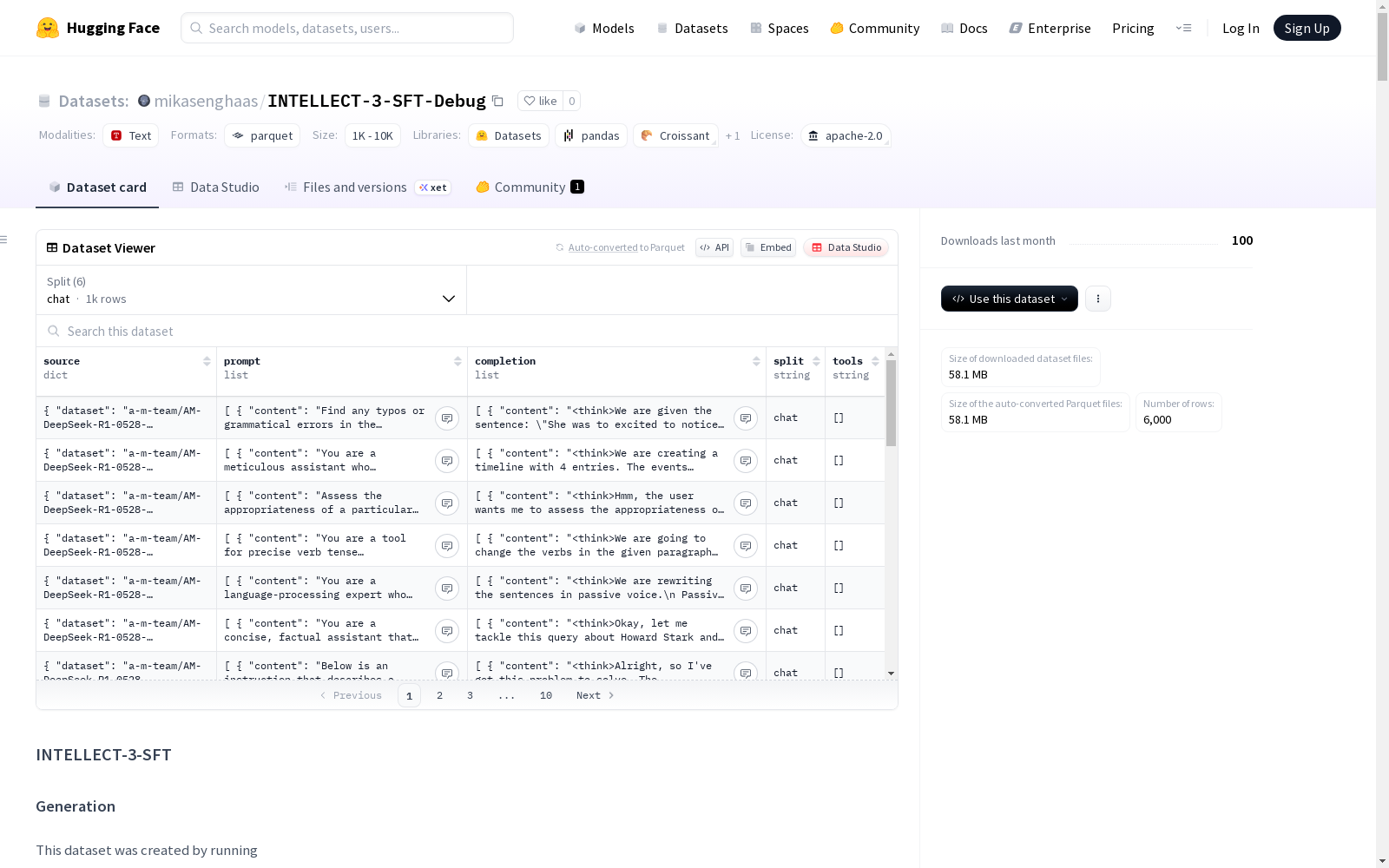Sort the split column
This screenshot has height=868, width=1389.
(816, 361)
